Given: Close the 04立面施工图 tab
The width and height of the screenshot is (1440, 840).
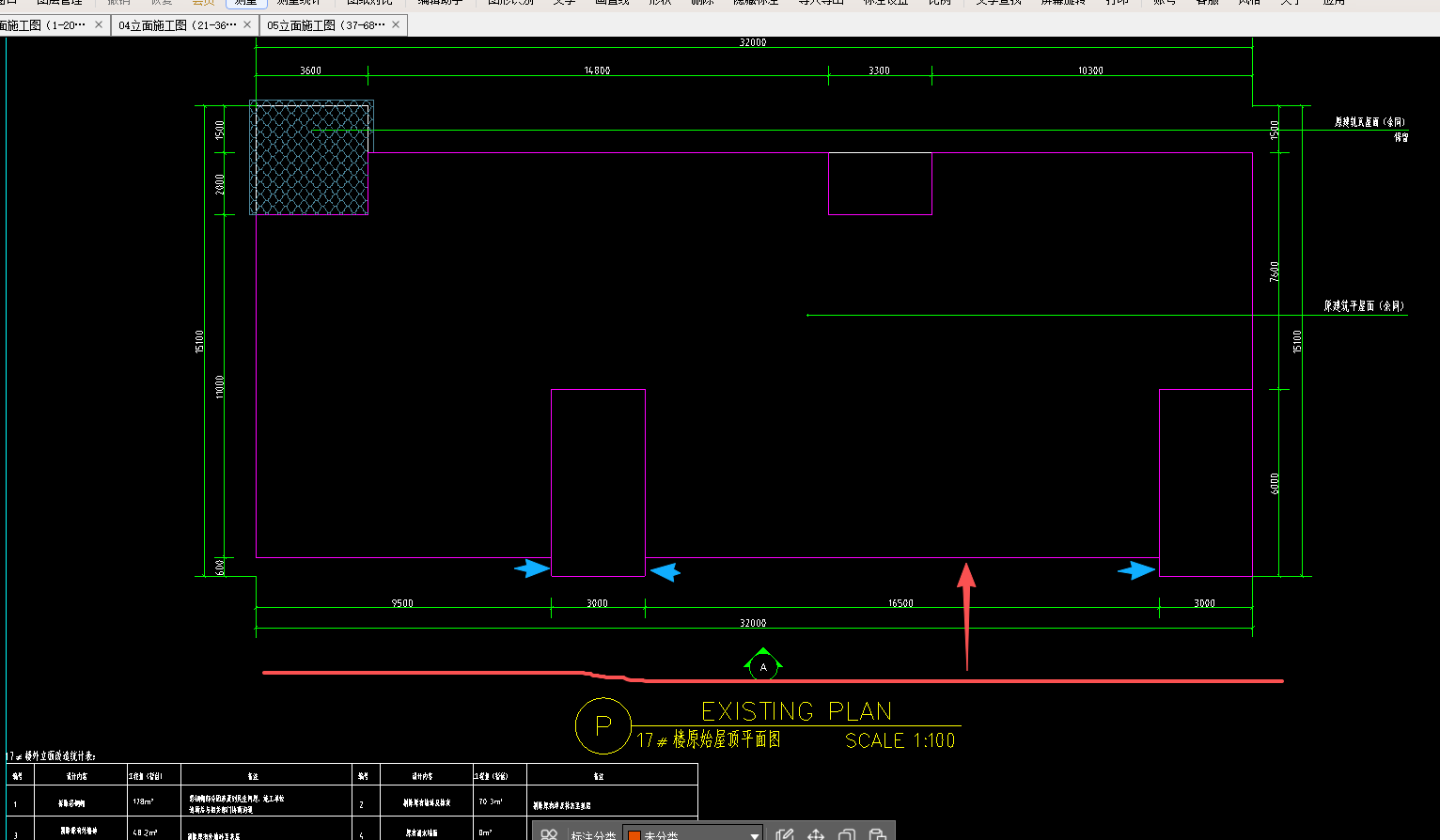Looking at the screenshot, I should [247, 25].
